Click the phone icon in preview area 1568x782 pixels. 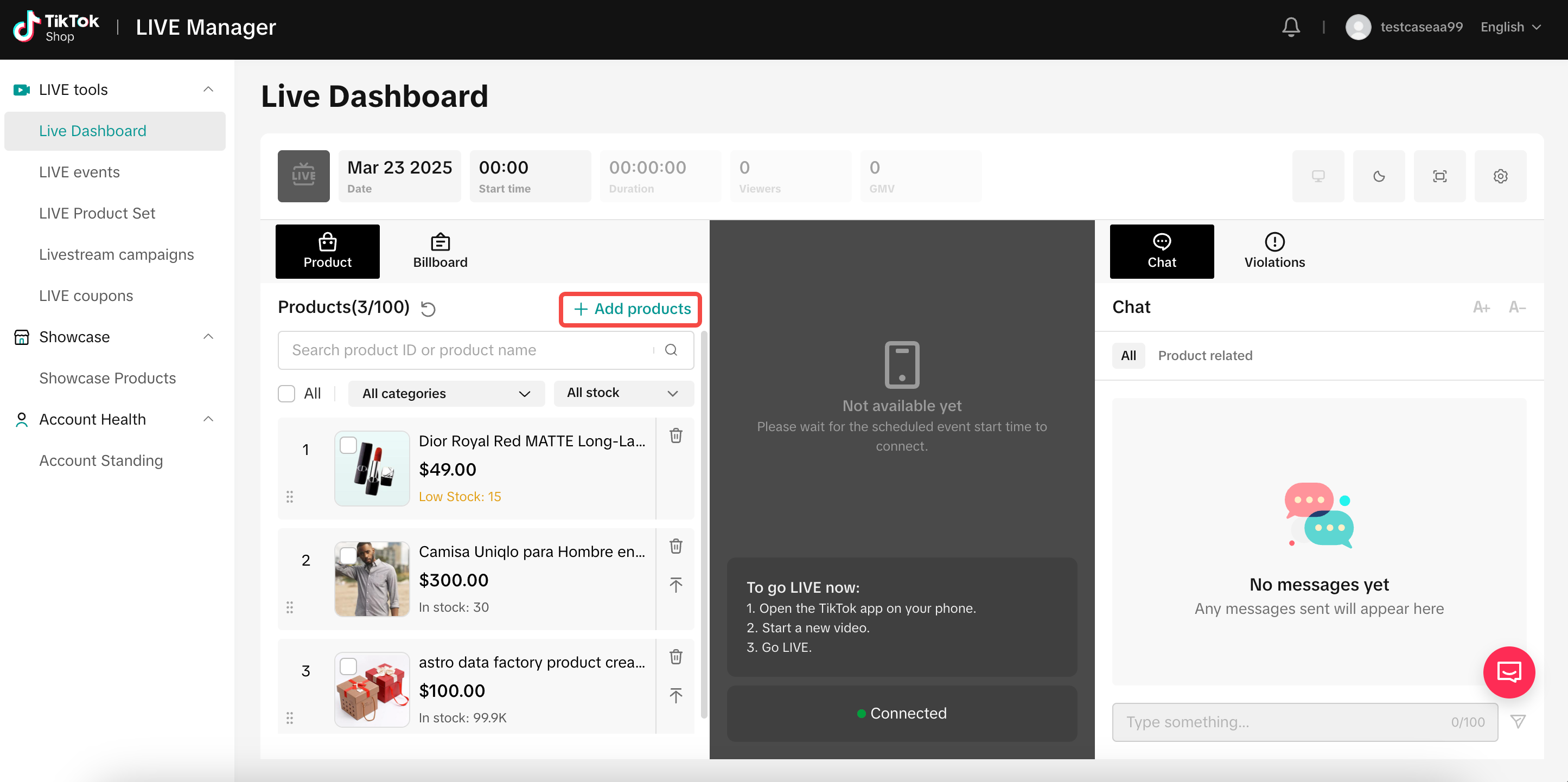pos(902,364)
